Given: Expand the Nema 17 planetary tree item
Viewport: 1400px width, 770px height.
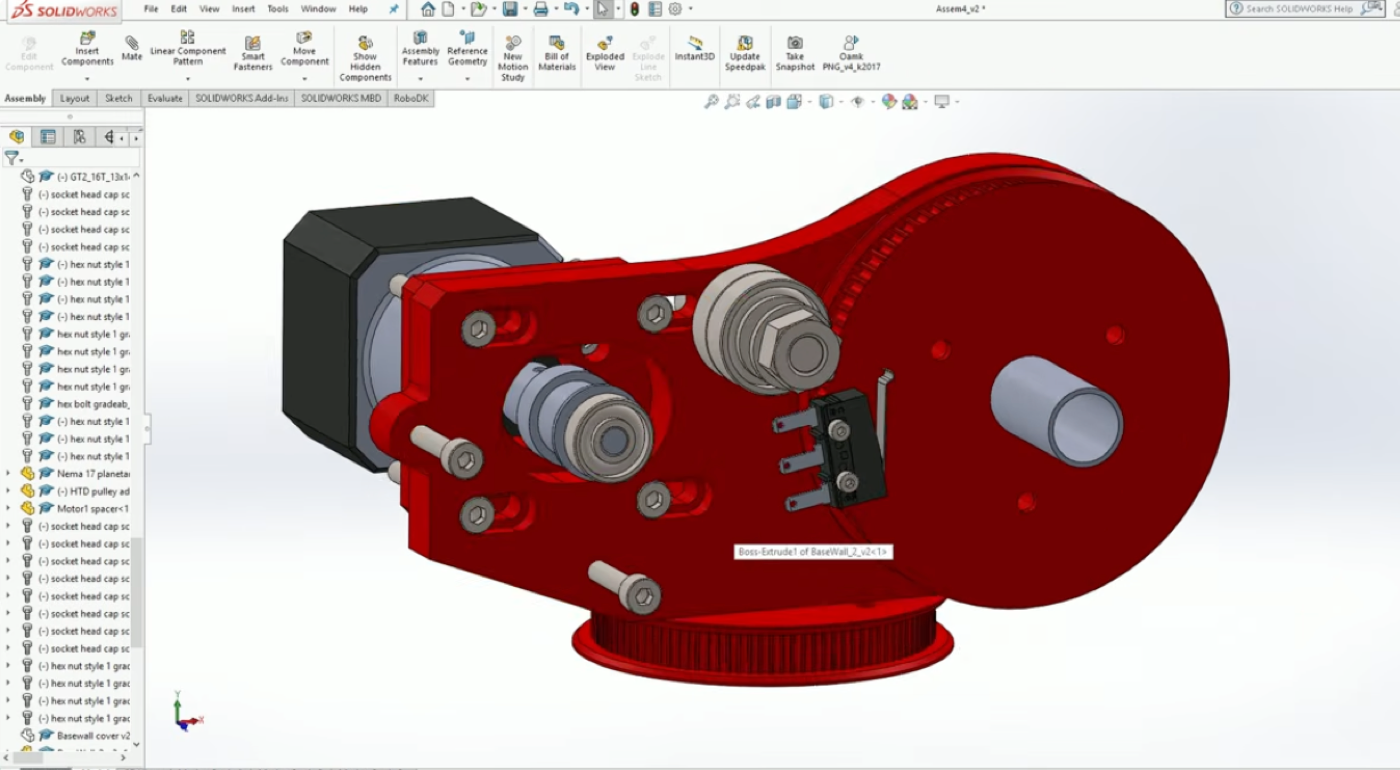Looking at the screenshot, I should click(9, 474).
